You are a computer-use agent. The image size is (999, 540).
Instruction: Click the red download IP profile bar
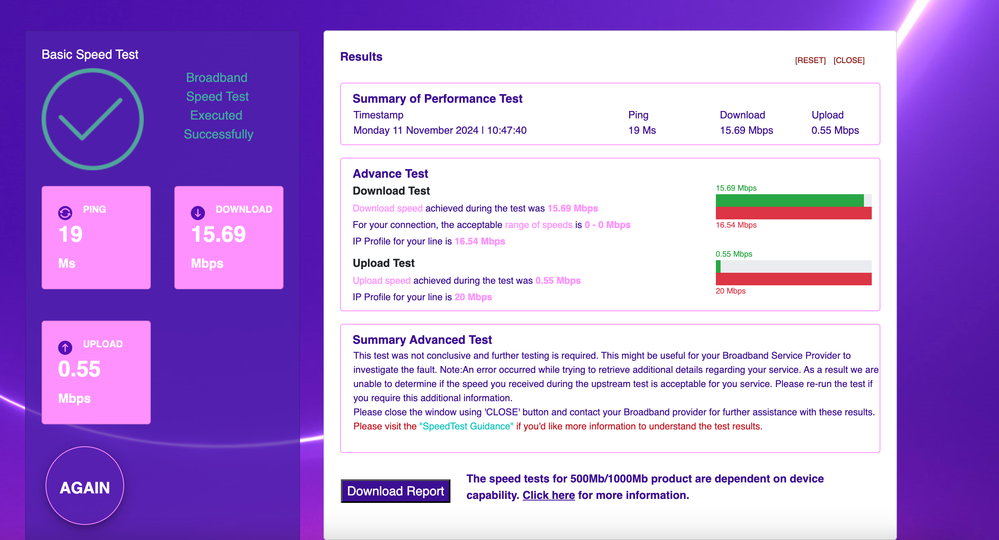[793, 213]
